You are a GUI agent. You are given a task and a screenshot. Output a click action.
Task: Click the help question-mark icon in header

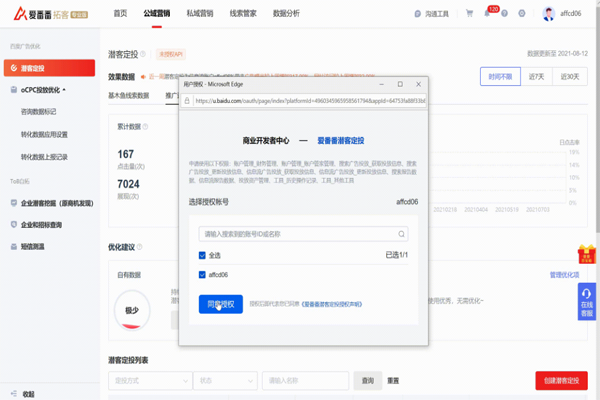[504, 13]
